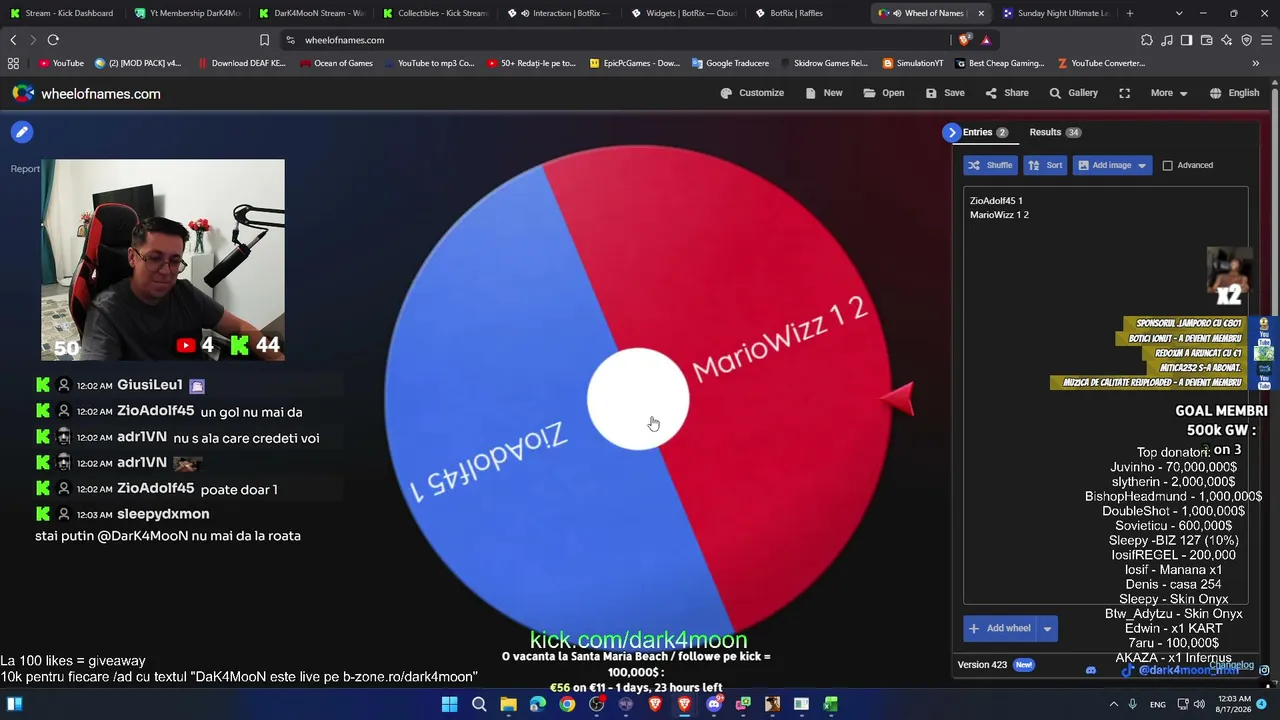This screenshot has width=1280, height=720.
Task: Shuffle the wheel entries
Action: pos(990,165)
